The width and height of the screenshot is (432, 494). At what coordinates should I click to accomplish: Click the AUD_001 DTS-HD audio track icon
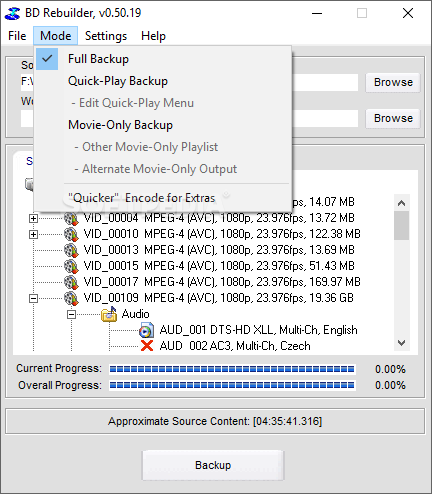[147, 330]
